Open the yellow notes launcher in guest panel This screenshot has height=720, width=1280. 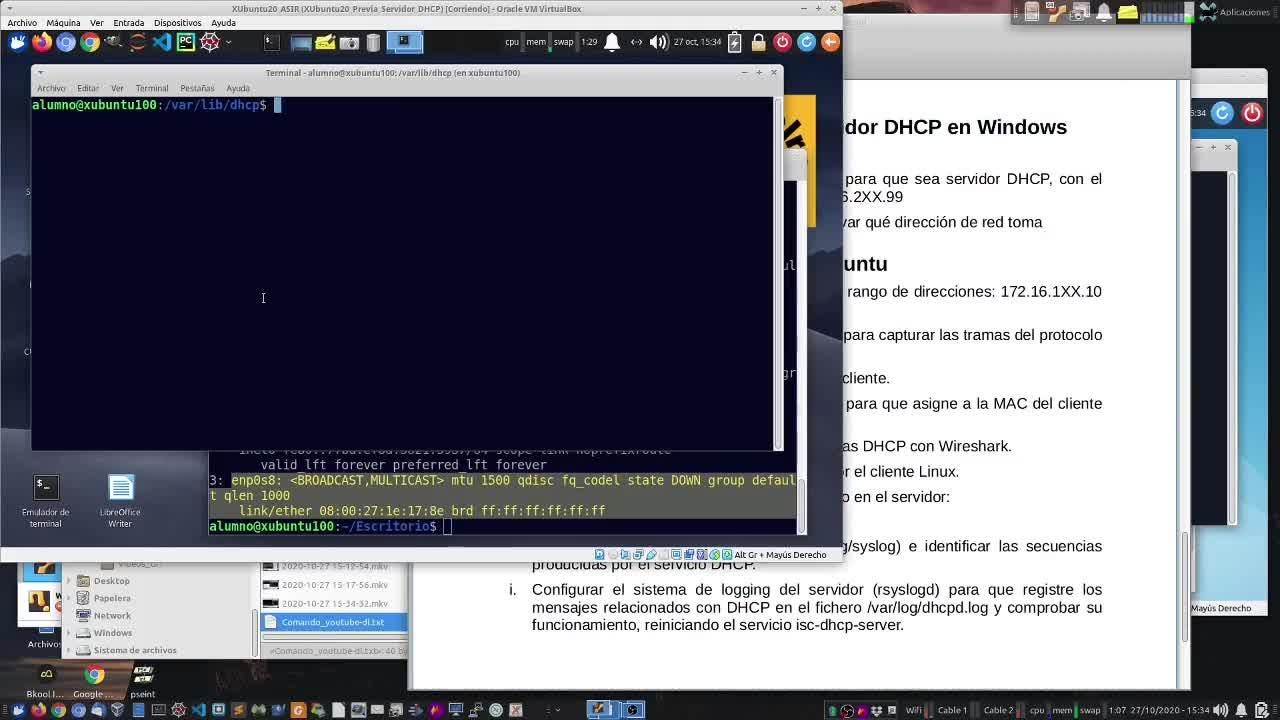pyautogui.click(x=325, y=42)
